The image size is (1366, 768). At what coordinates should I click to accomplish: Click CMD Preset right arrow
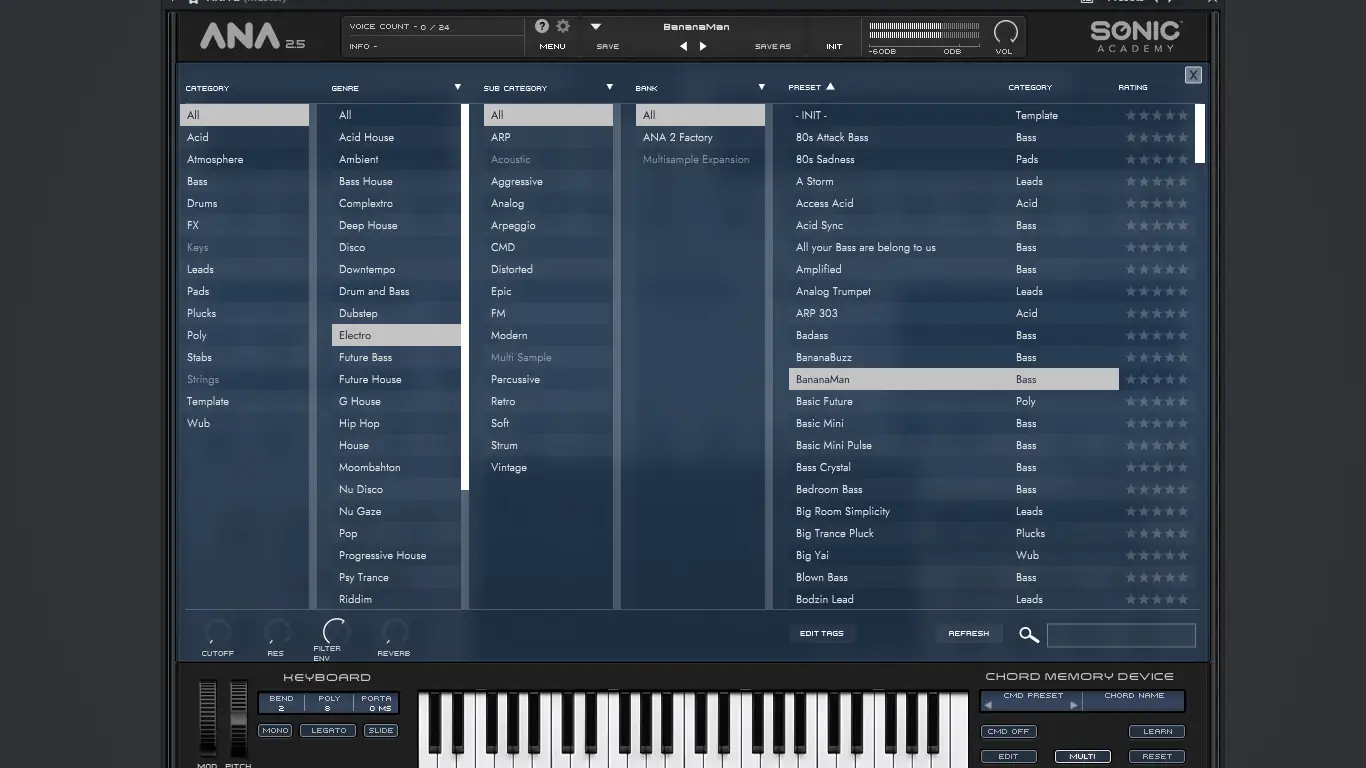pyautogui.click(x=1074, y=705)
